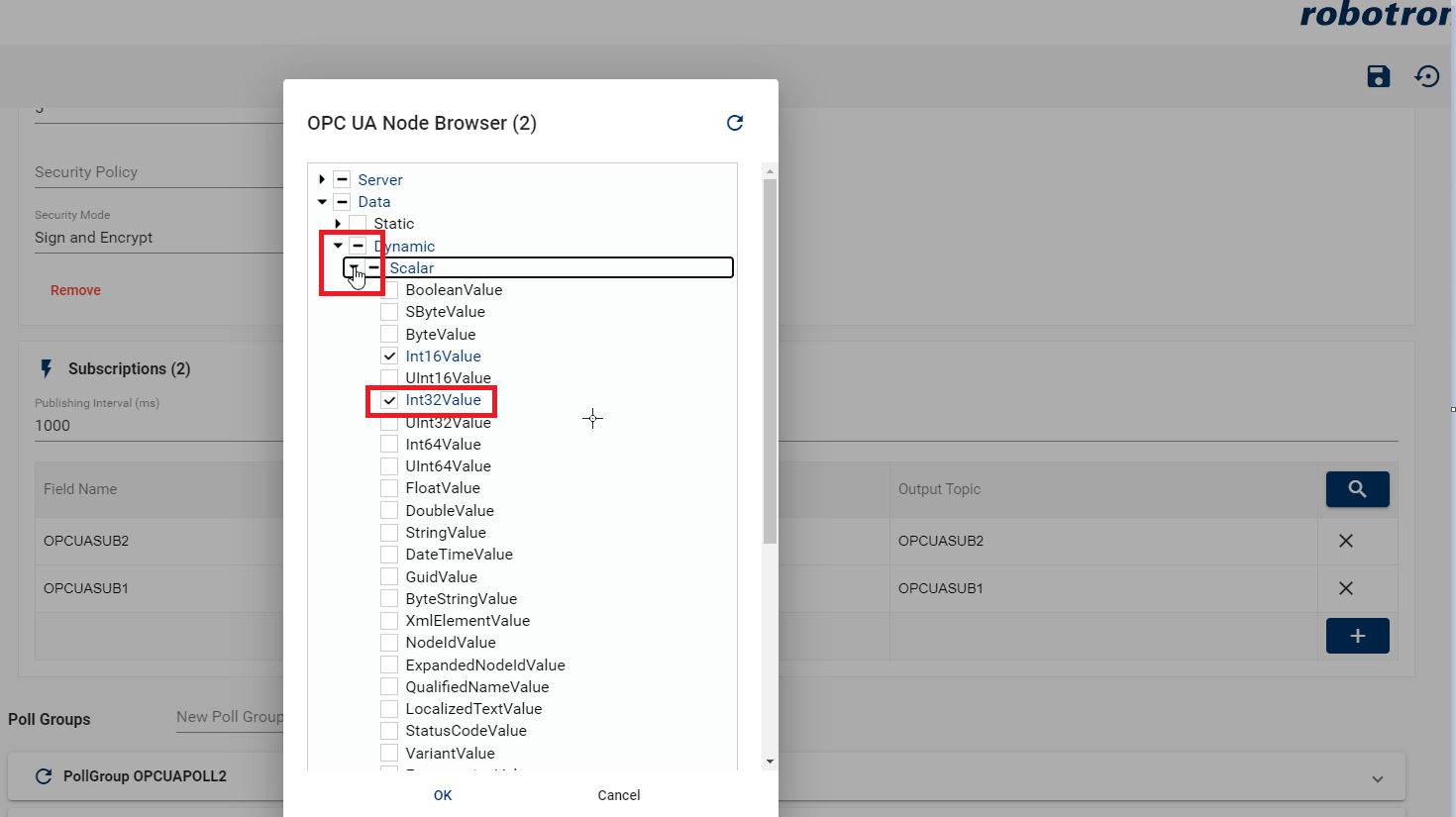Check the Int64Value checkbox

(389, 444)
